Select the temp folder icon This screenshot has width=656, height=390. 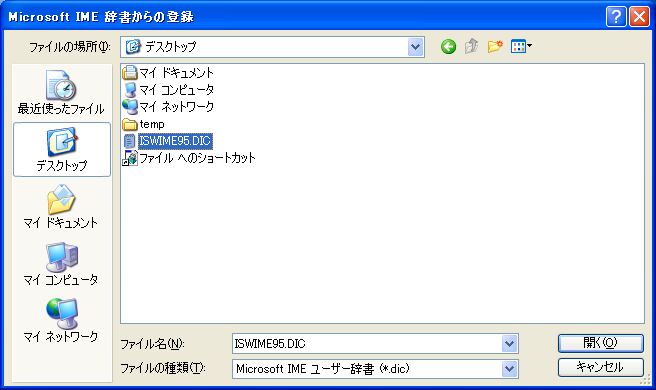[130, 124]
